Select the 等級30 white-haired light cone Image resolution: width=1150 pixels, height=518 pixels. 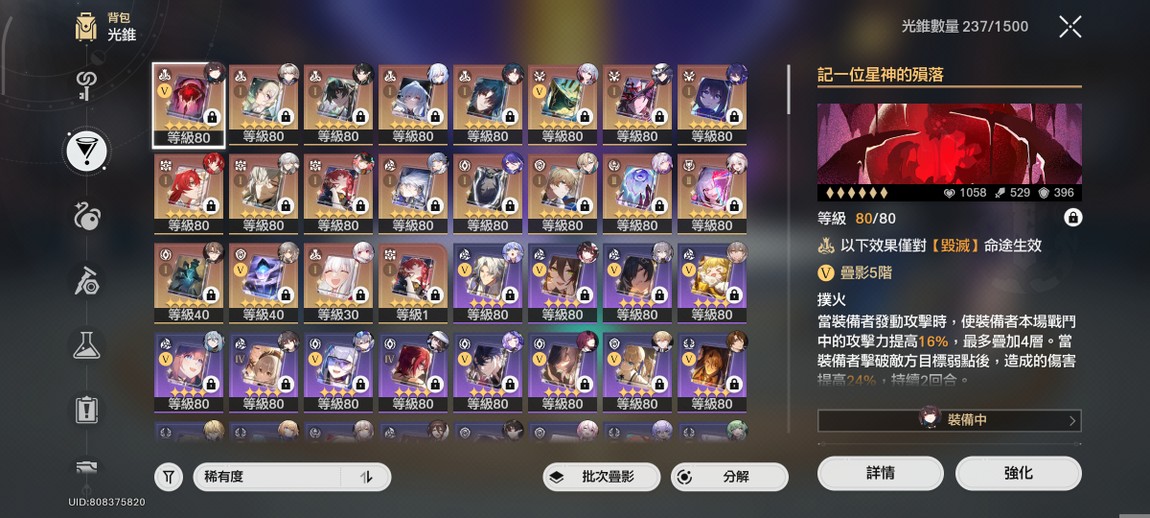(338, 283)
